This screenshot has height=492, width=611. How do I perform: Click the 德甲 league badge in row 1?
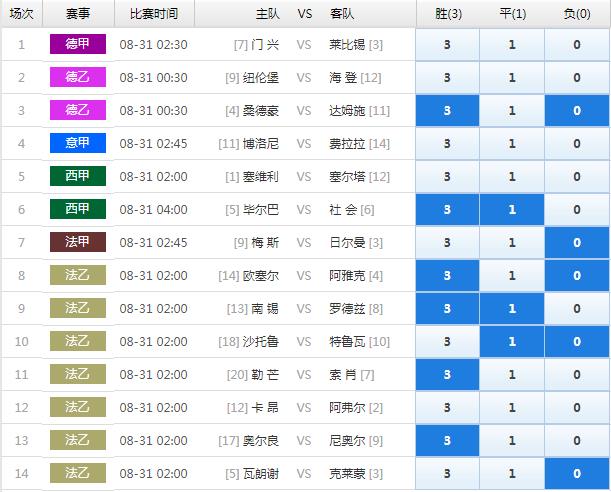[77, 45]
